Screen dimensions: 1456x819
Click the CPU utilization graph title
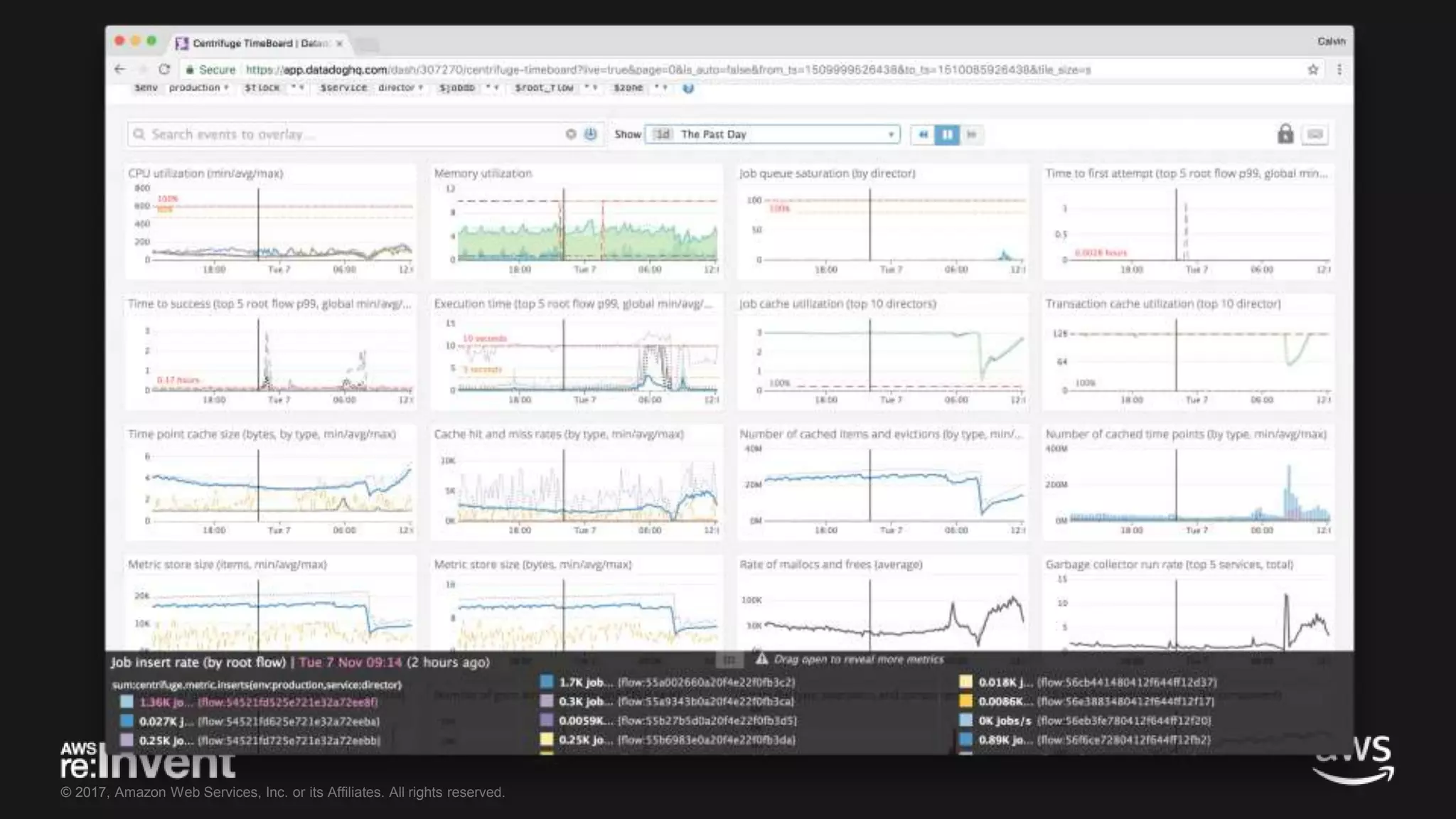coord(205,173)
